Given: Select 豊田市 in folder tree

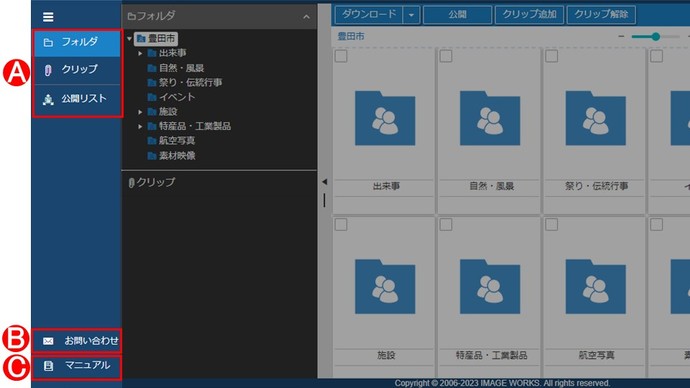Looking at the screenshot, I should pos(156,39).
